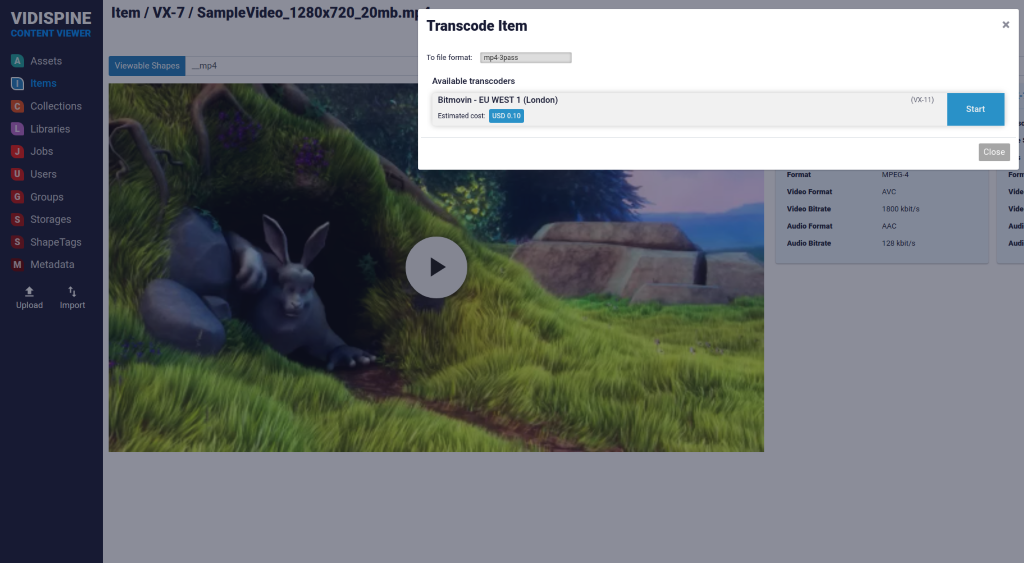Click the Upload arrow icon
The height and width of the screenshot is (563, 1024).
29,291
